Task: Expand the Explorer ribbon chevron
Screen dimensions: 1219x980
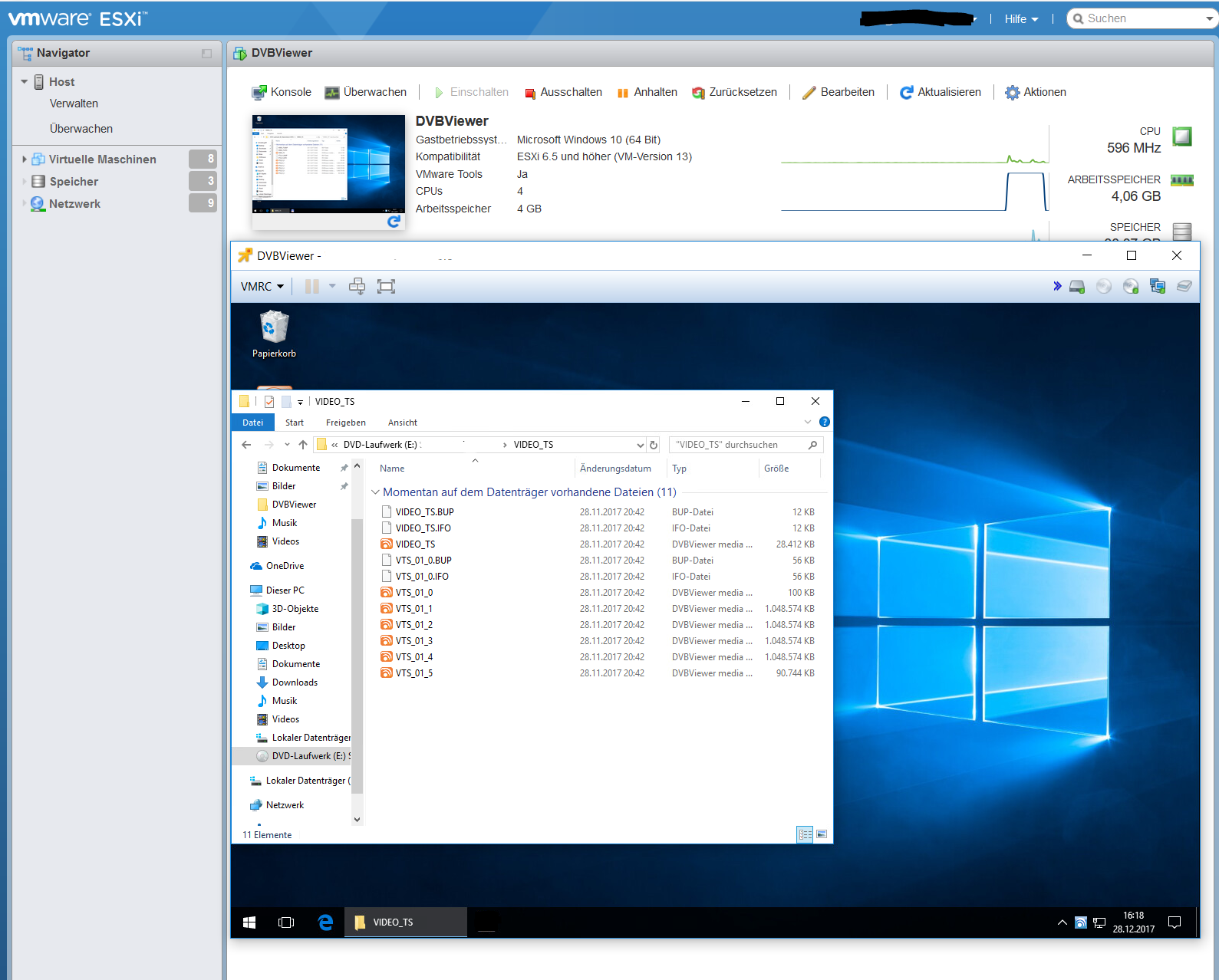Action: tap(808, 422)
